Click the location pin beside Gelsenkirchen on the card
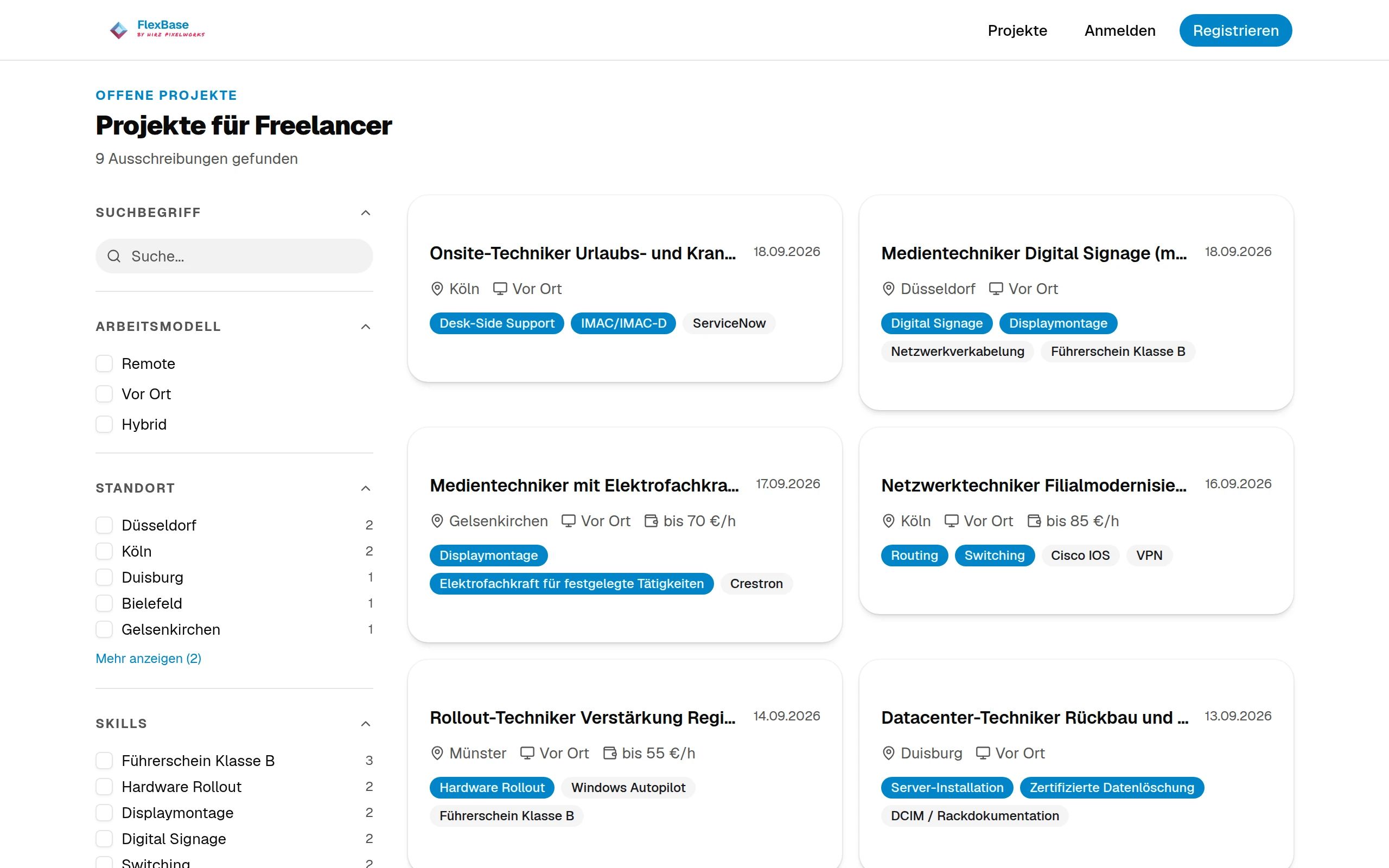 click(437, 521)
